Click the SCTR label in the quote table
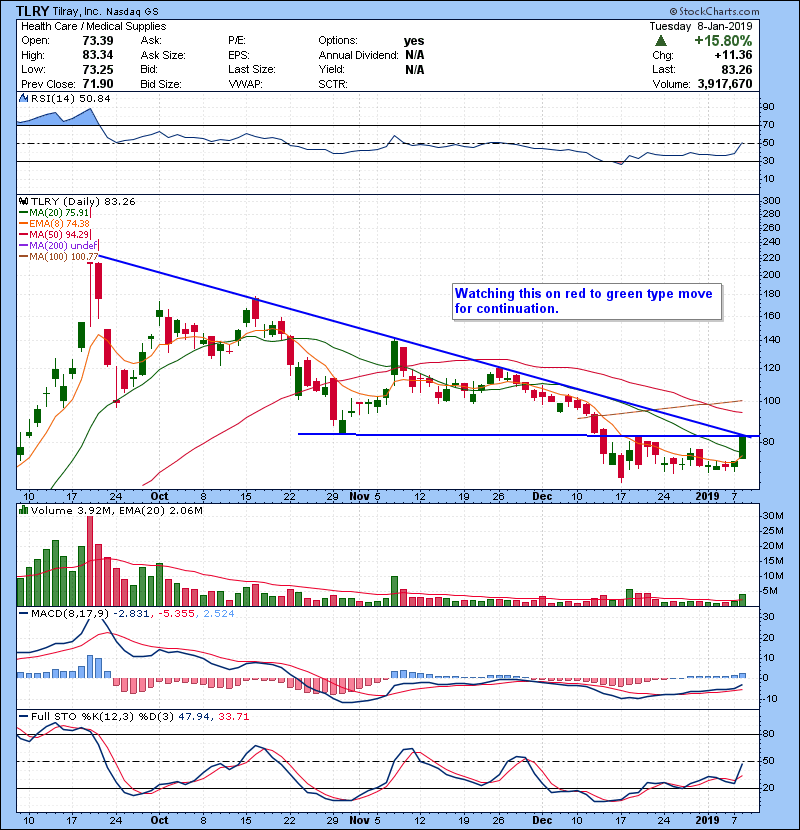The height and width of the screenshot is (830, 800). [332, 84]
